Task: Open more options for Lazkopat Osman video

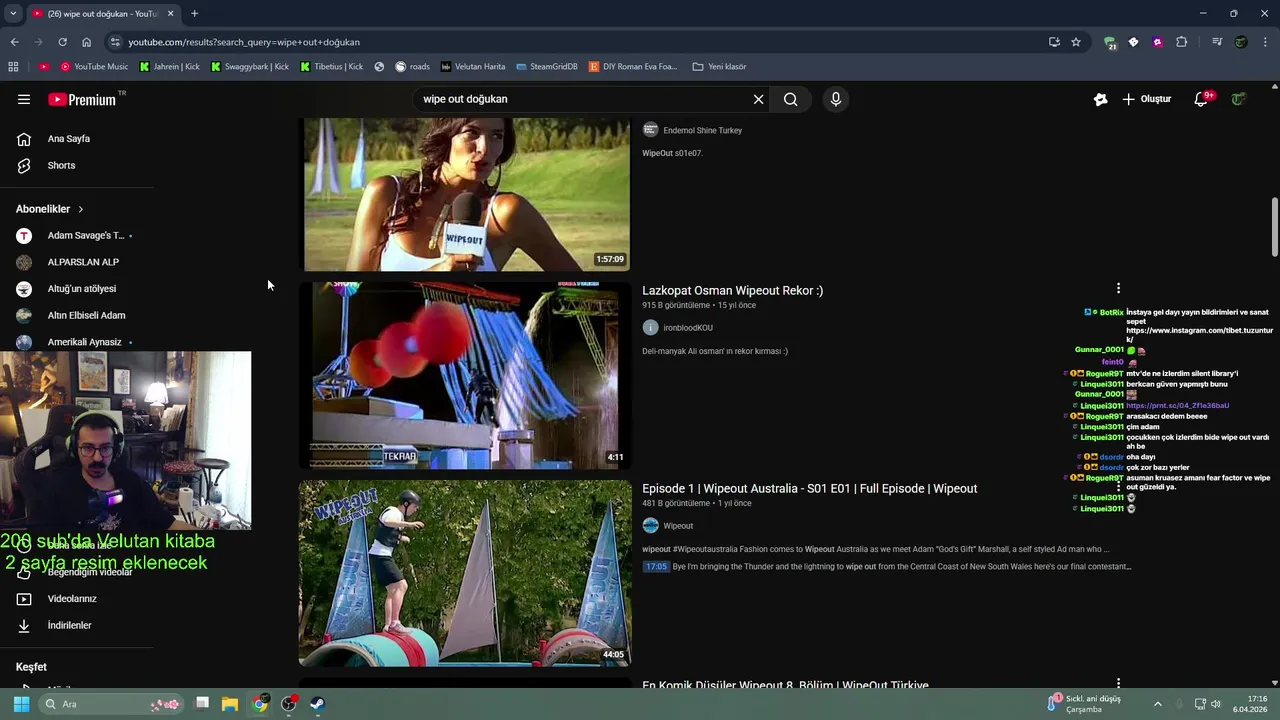Action: point(1118,289)
